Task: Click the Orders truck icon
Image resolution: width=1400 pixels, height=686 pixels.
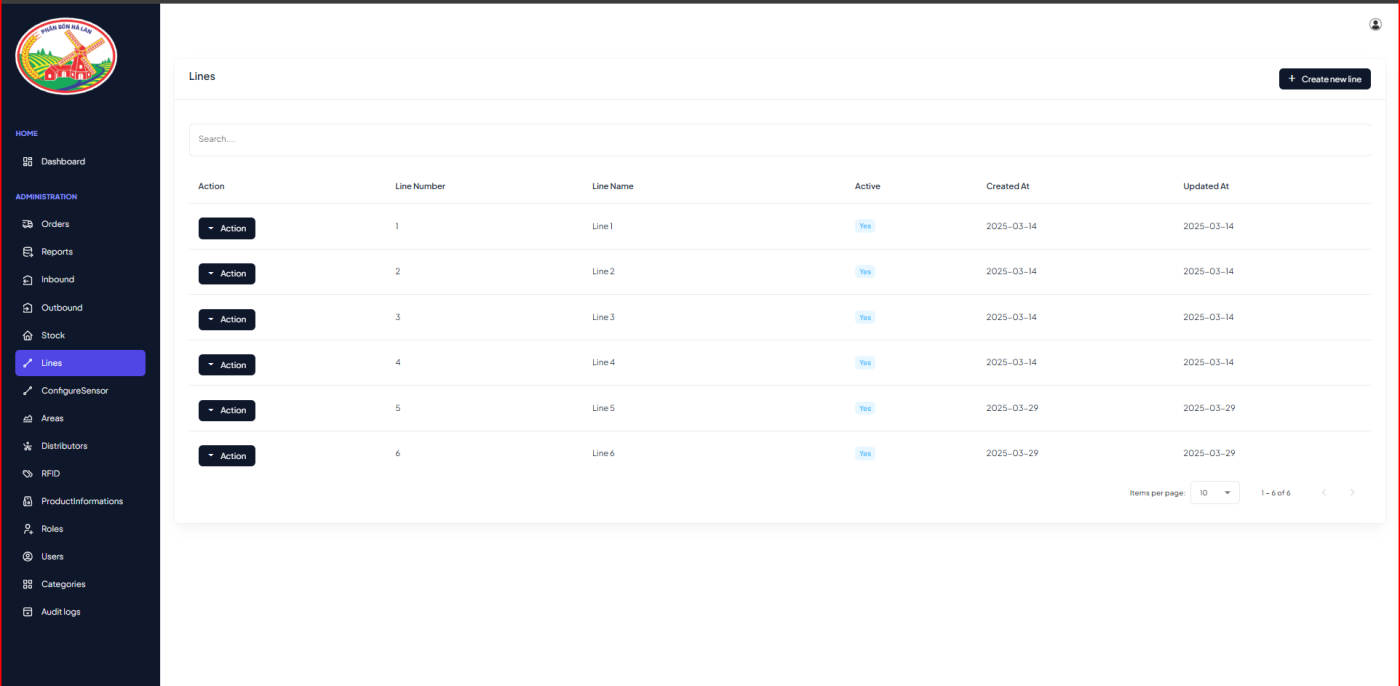Action: (x=28, y=224)
